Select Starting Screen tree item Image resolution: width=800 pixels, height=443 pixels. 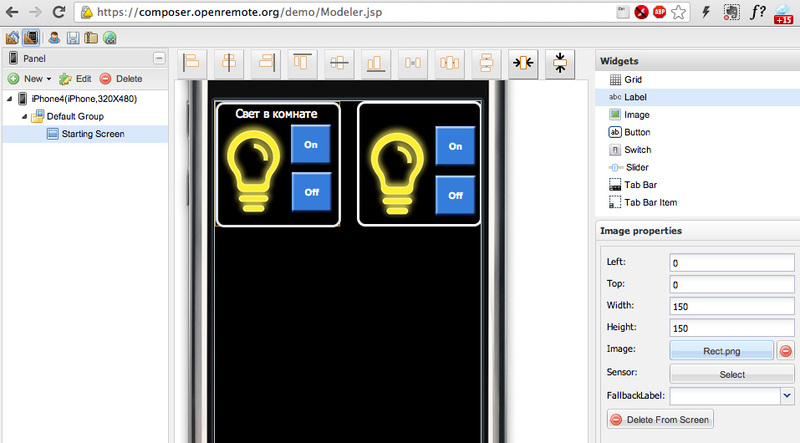[93, 134]
